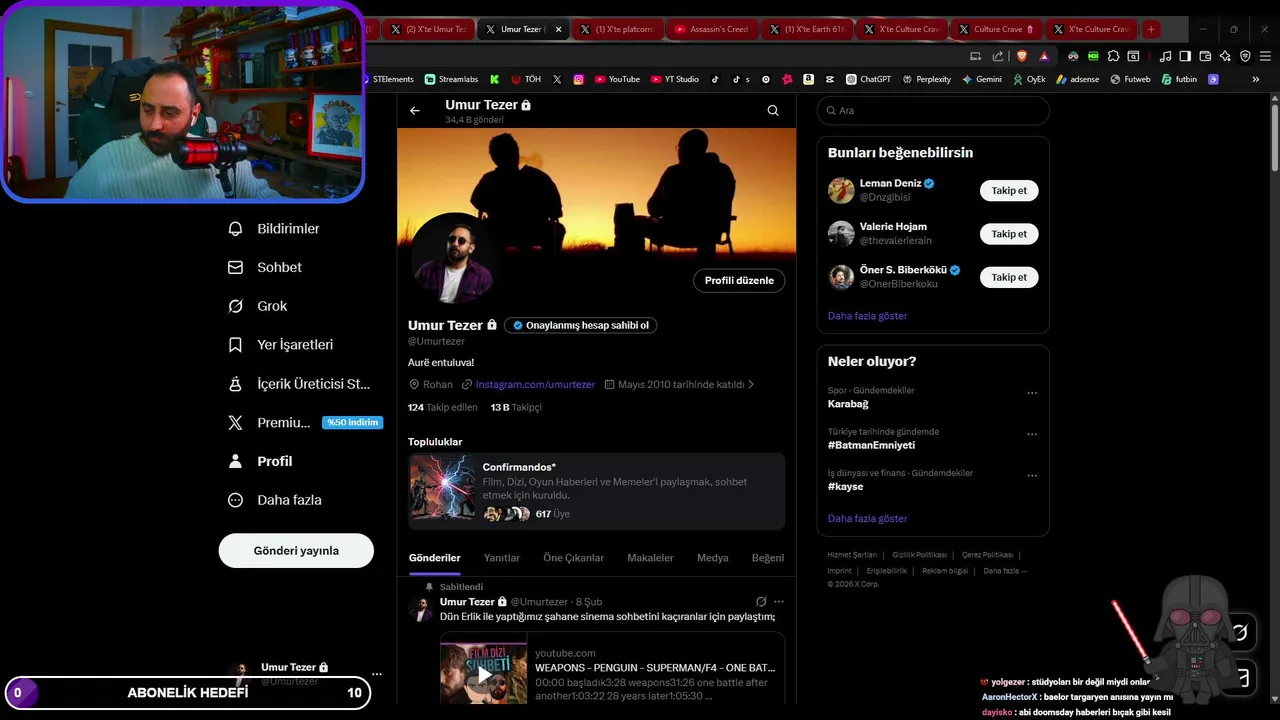This screenshot has height=720, width=1280.
Task: Click Onaylanmış hesap sahibi ol badge
Action: pos(580,325)
